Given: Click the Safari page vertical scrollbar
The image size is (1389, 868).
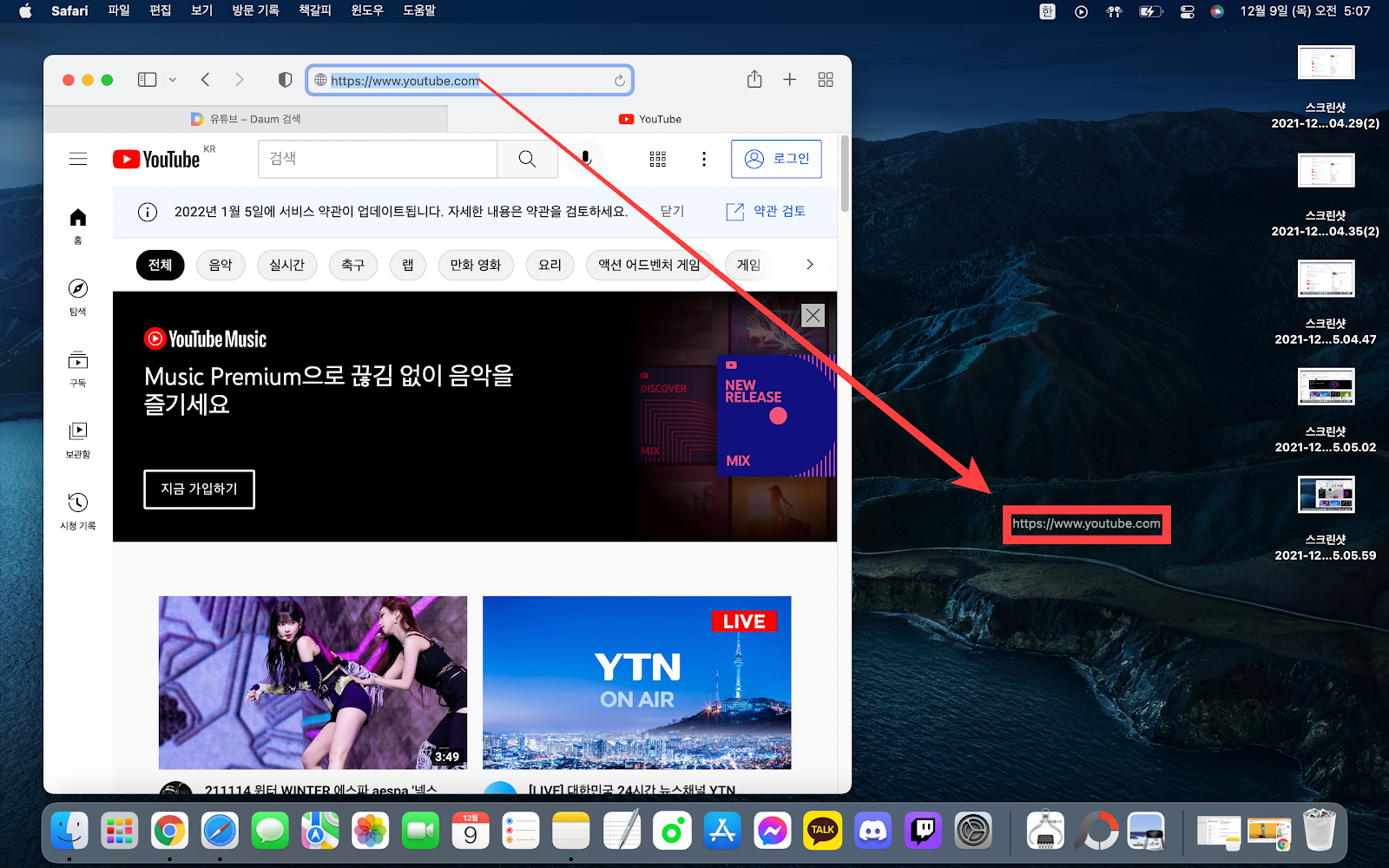Looking at the screenshot, I should click(x=845, y=174).
